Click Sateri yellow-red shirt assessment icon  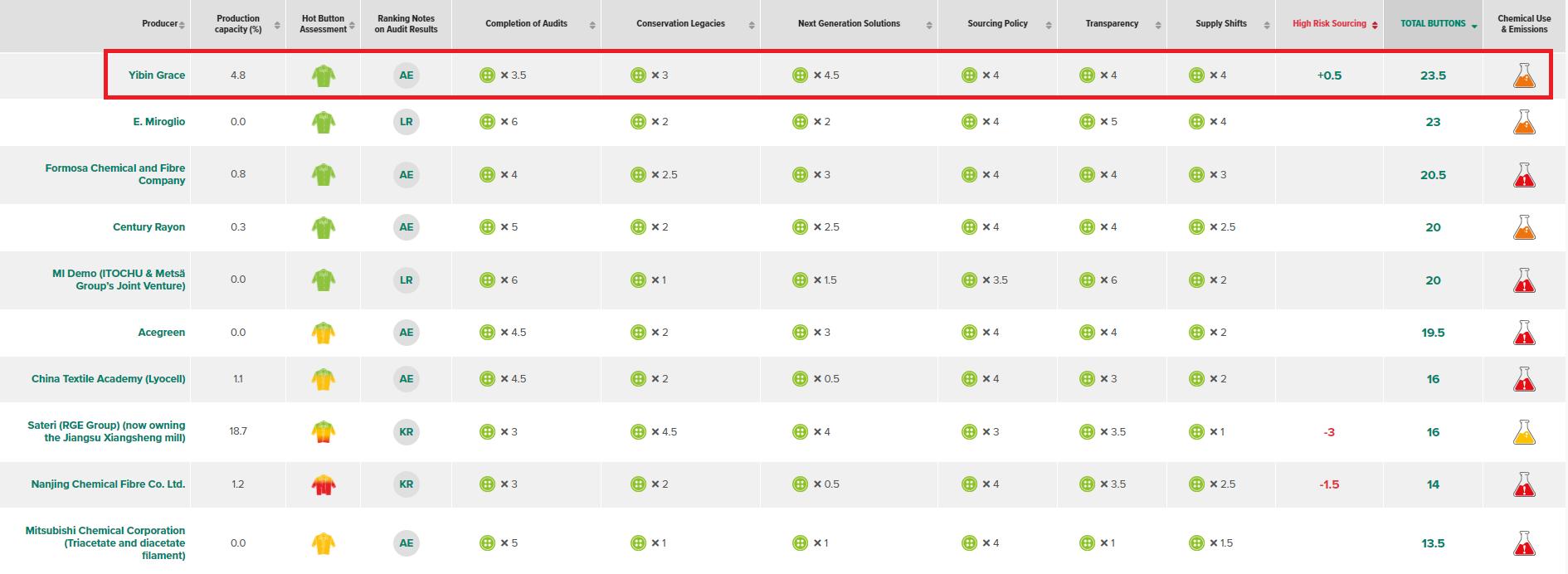[323, 432]
